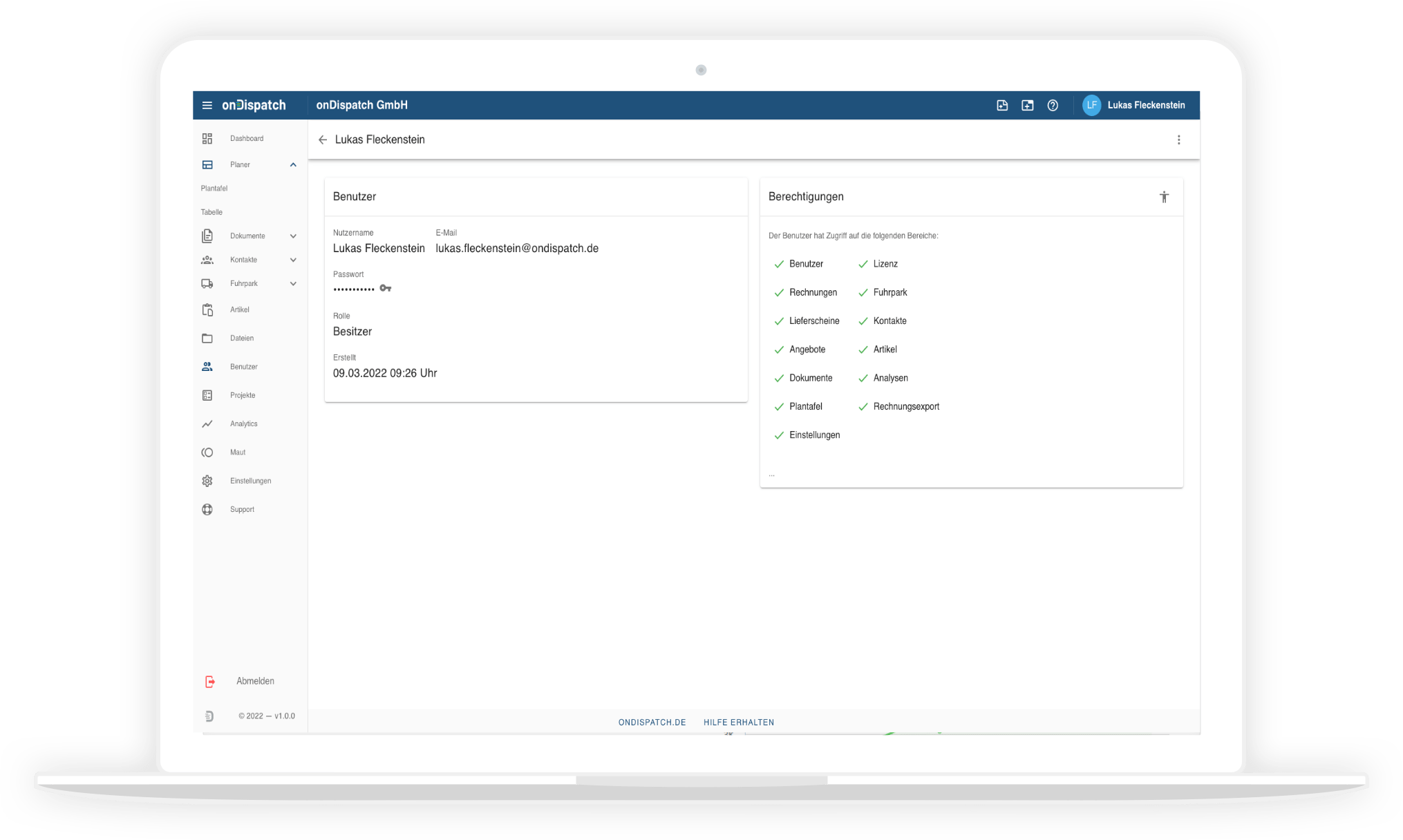This screenshot has height=840, width=1403.
Task: Expand the Kontakte chevron
Action: click(293, 260)
